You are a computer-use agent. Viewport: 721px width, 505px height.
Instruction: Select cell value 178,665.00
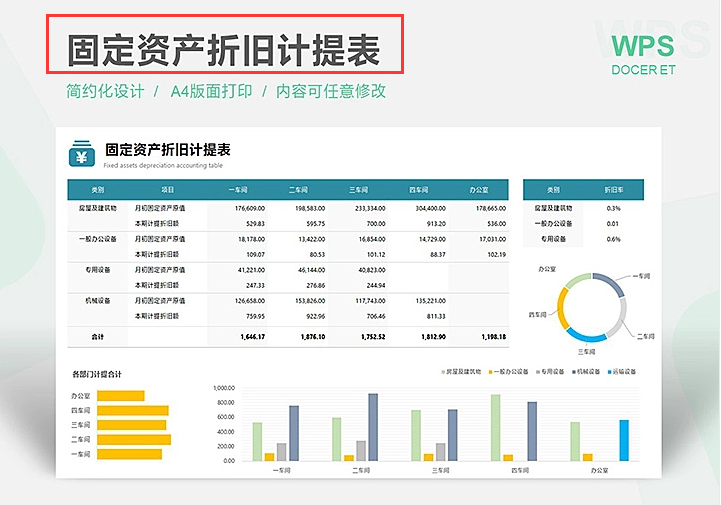(491, 208)
